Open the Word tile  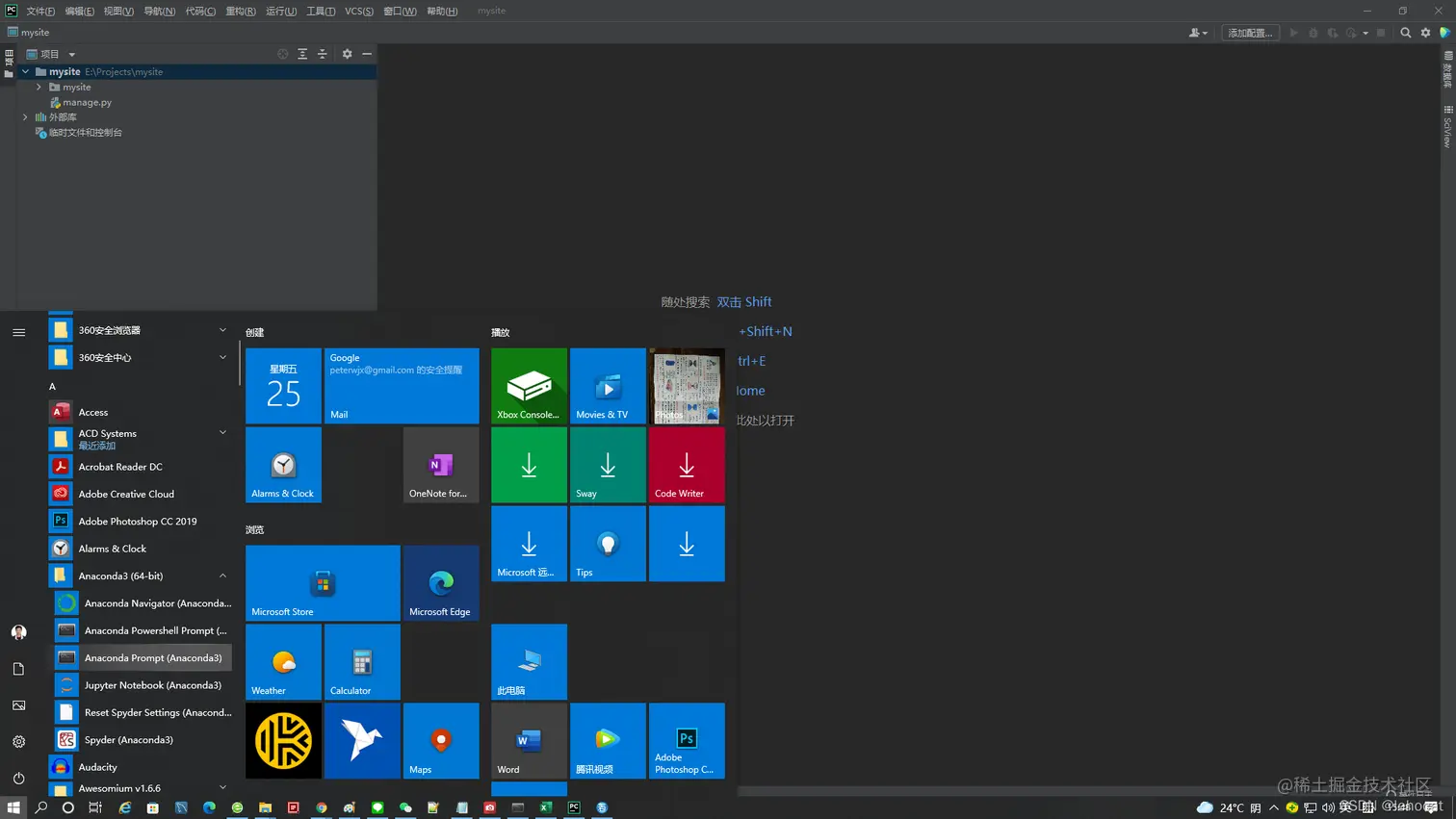pos(529,741)
